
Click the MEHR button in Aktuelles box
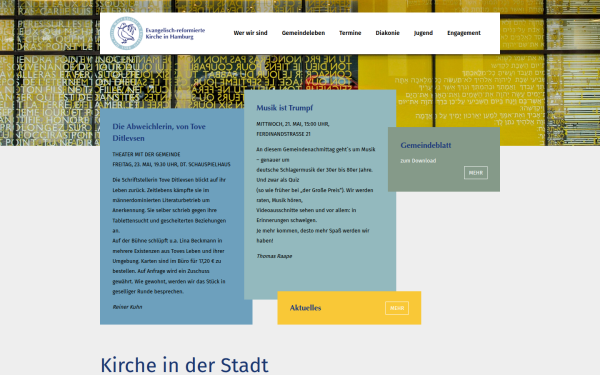[x=397, y=308]
